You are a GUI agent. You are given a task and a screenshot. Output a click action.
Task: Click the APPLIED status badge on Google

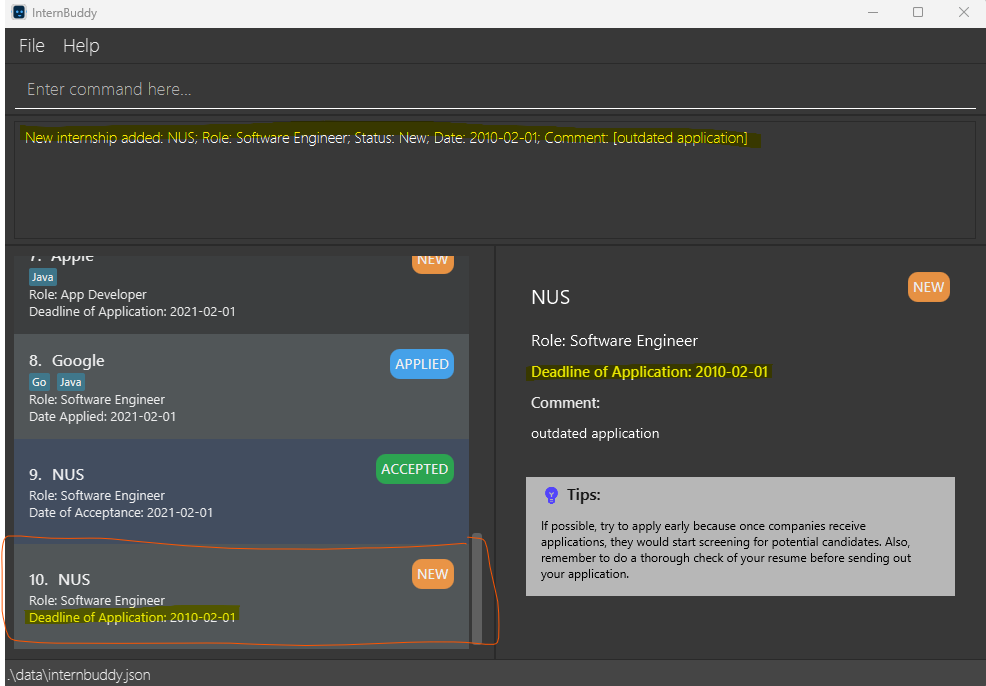[422, 364]
